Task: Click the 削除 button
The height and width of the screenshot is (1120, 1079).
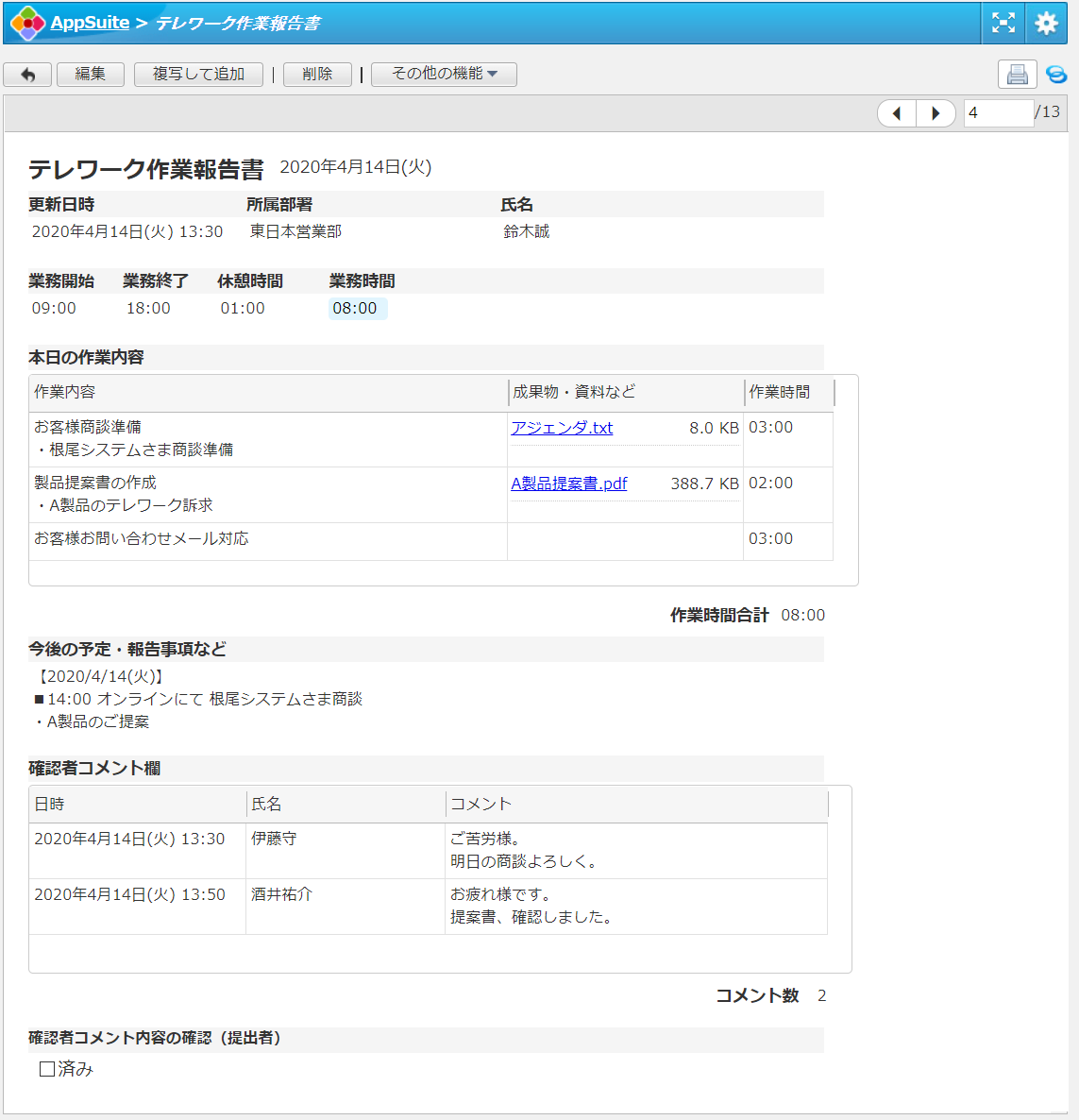Action: click(x=317, y=74)
